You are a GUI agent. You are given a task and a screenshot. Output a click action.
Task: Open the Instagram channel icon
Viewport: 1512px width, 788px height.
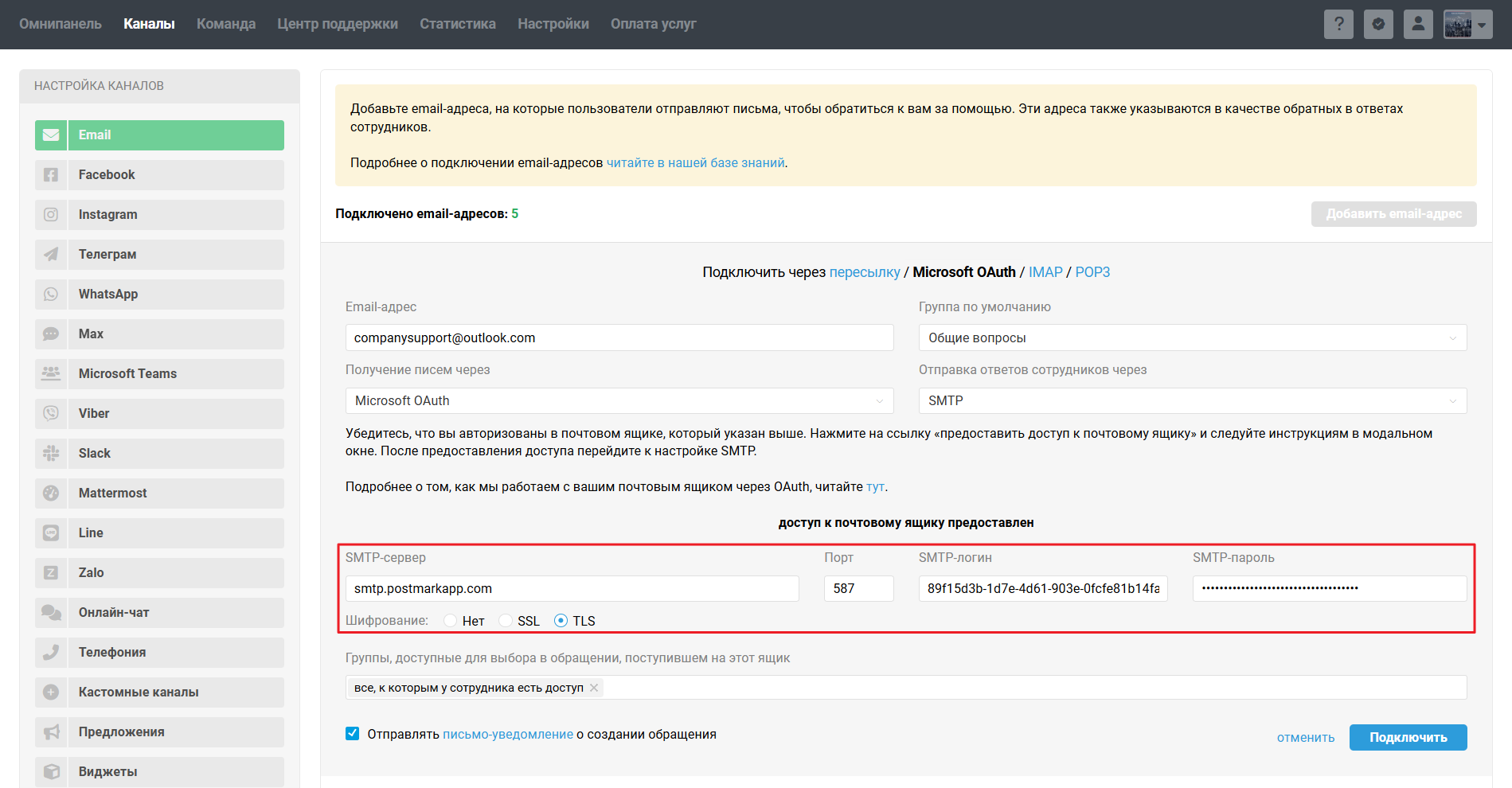click(x=51, y=215)
